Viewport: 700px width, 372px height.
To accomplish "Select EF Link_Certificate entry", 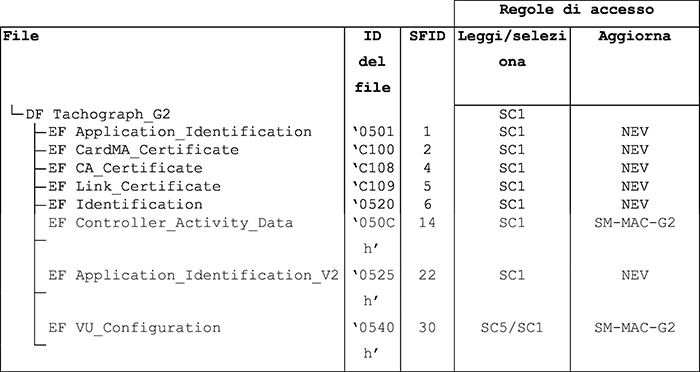I will [x=134, y=186].
